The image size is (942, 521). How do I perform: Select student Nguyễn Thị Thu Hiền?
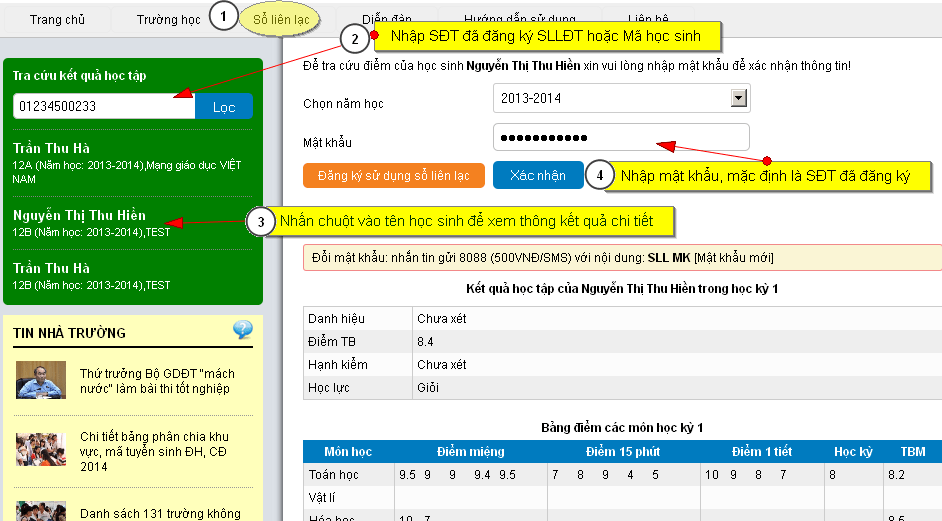pyautogui.click(x=79, y=215)
